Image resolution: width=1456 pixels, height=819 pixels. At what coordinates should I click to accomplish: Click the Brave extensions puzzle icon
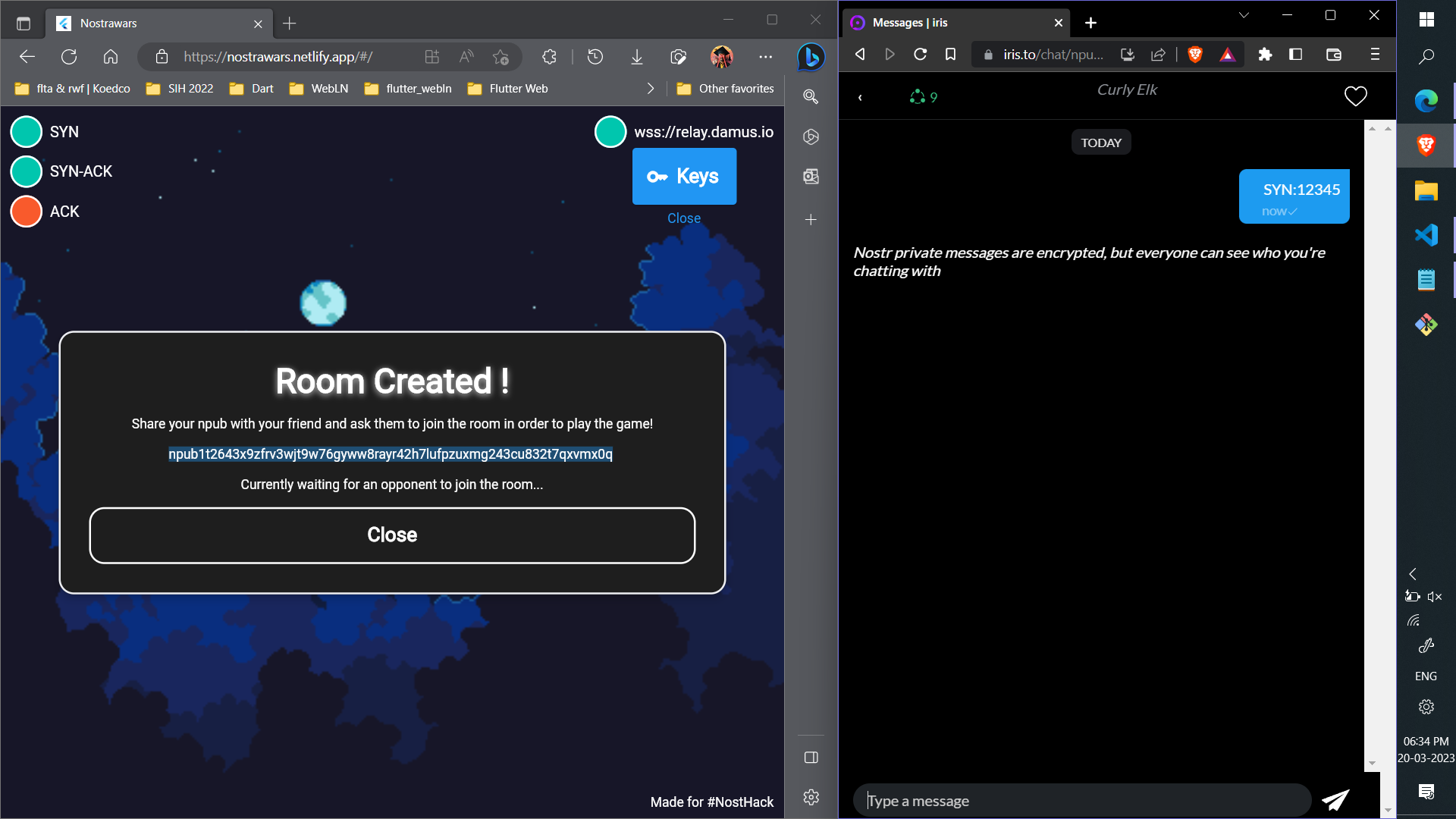1265,55
